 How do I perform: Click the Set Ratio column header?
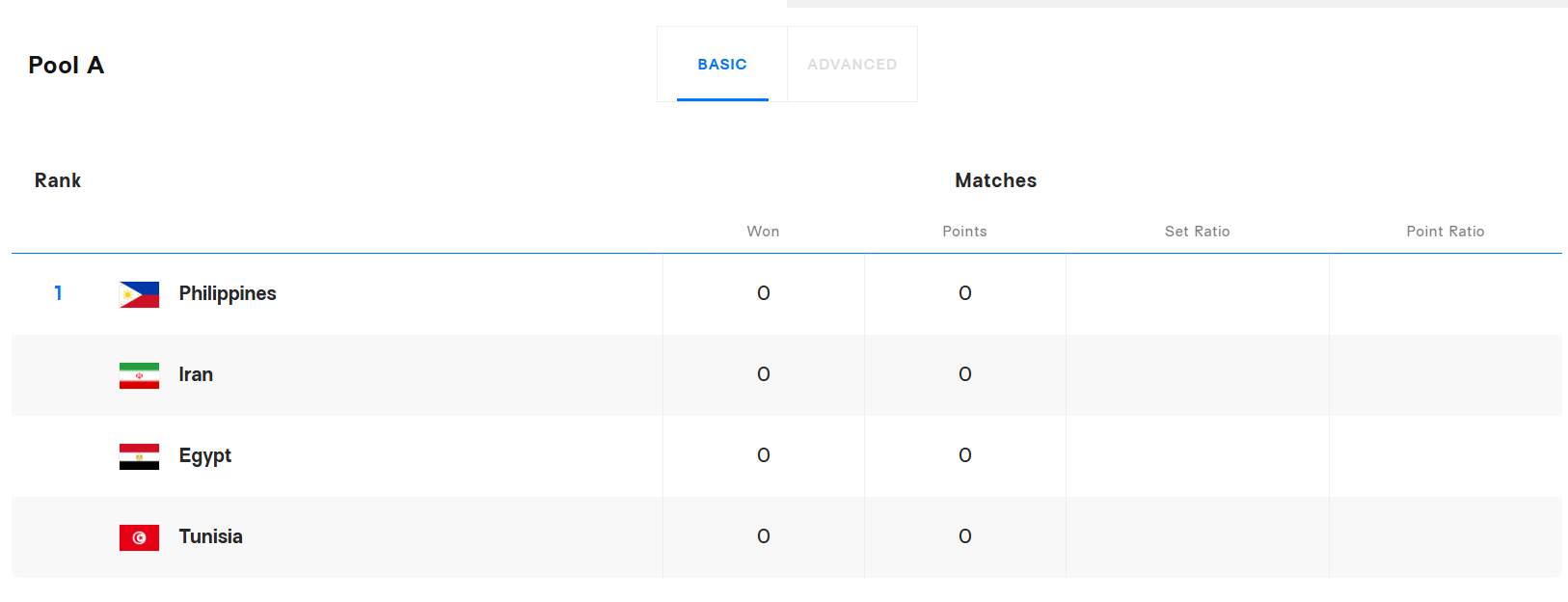coord(1197,232)
